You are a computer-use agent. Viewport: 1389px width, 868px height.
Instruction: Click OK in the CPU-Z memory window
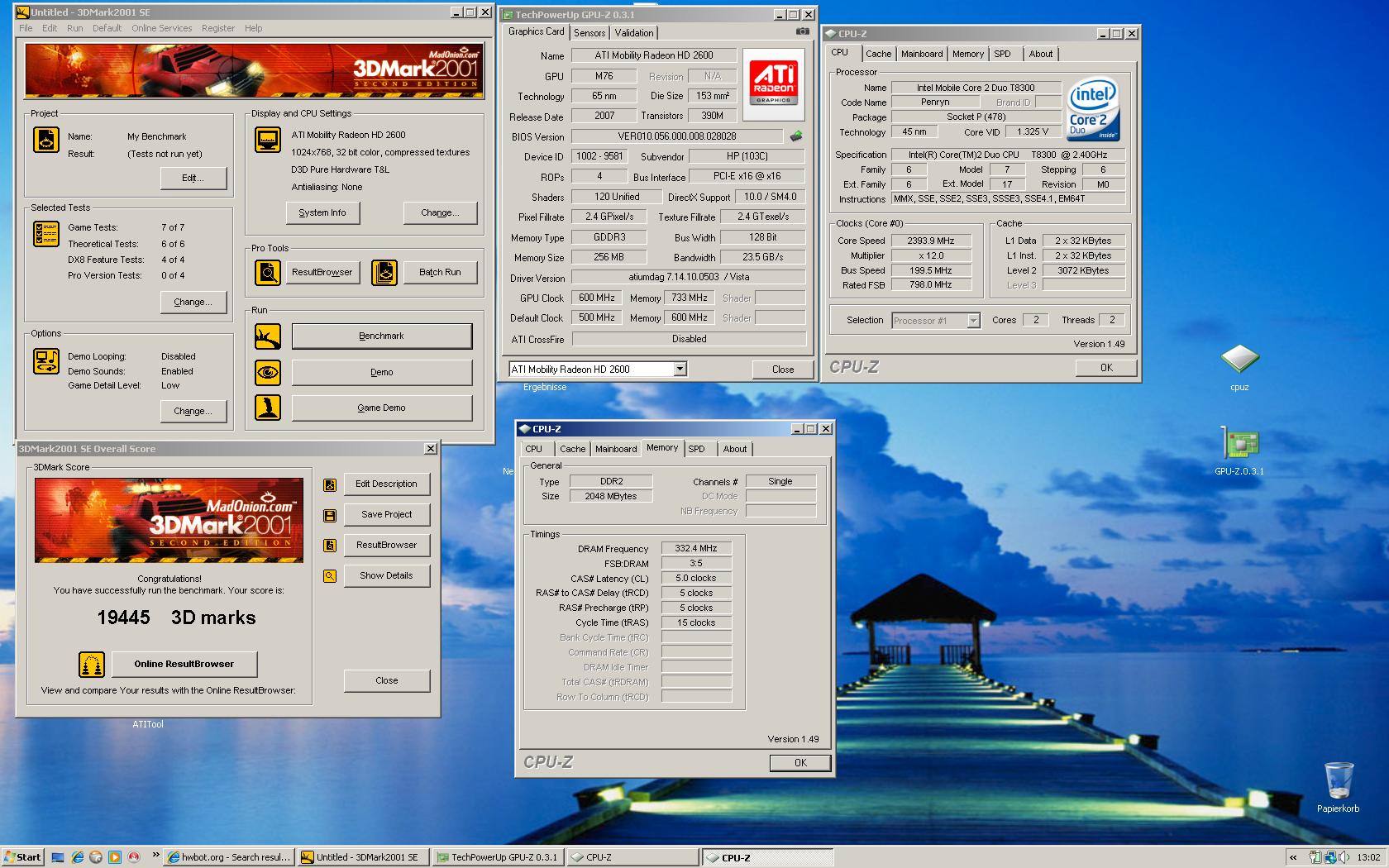click(x=800, y=763)
